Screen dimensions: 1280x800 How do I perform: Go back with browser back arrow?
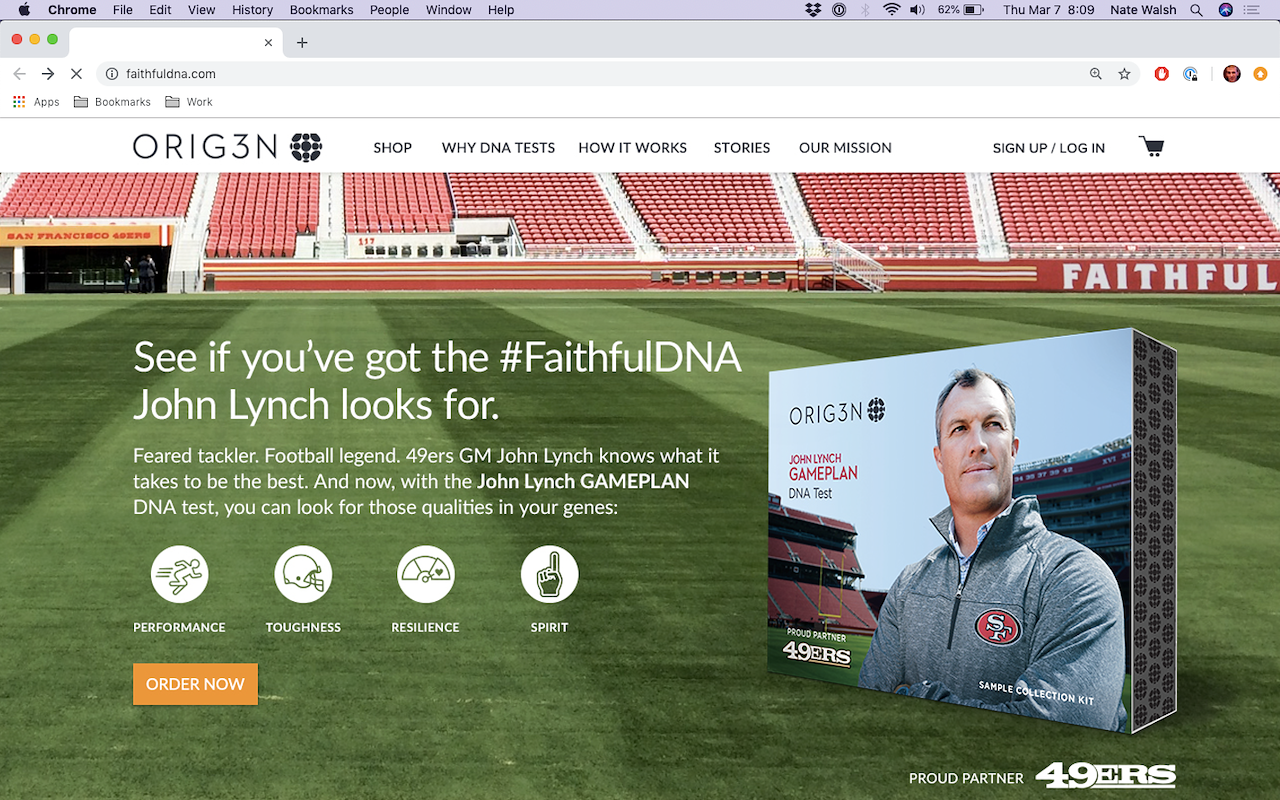pos(20,74)
